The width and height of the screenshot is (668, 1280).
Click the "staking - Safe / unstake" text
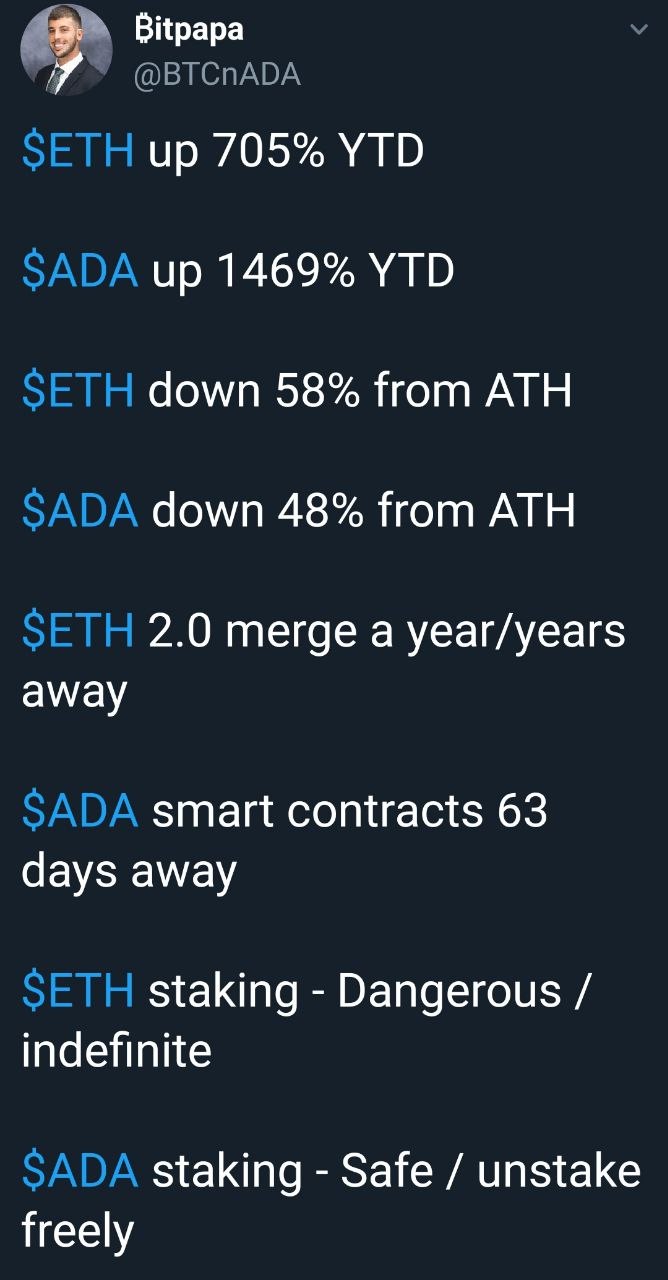(396, 1171)
